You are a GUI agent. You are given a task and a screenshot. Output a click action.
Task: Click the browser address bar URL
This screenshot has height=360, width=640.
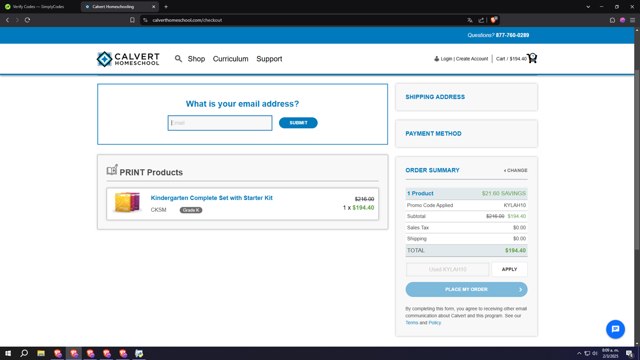pos(187,20)
